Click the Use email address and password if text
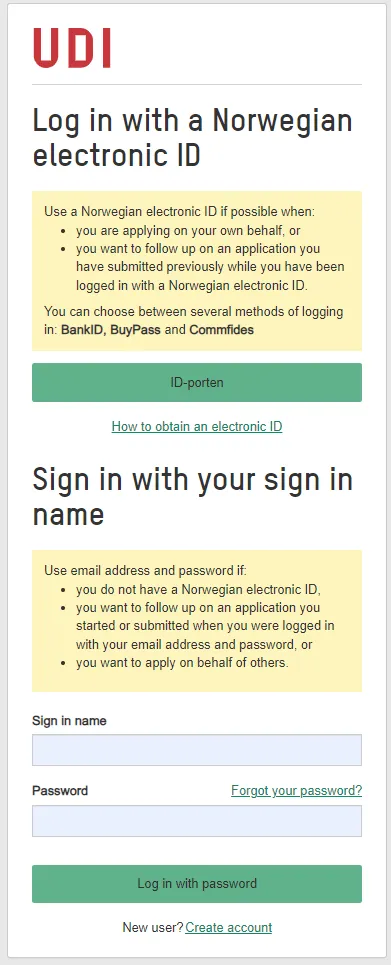Viewport: 391px width, 965px height. [145, 571]
